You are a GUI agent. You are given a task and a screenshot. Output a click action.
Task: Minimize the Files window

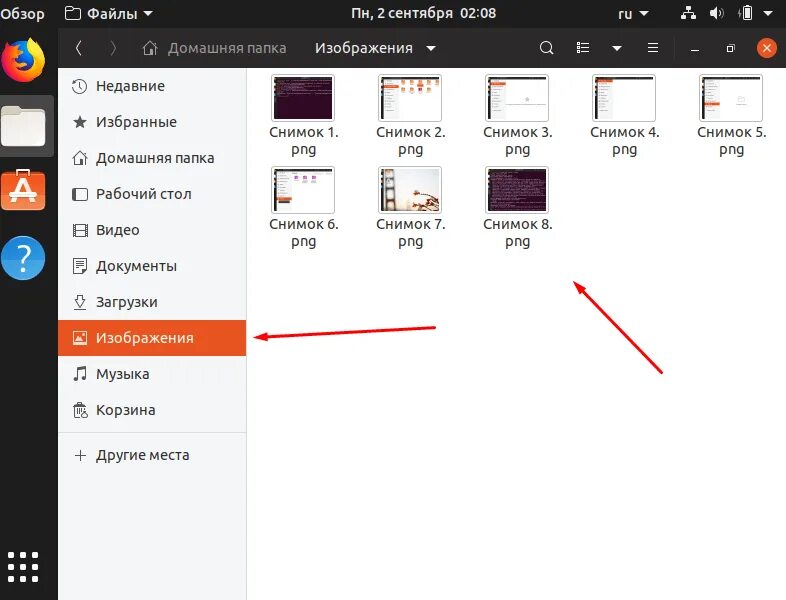click(x=695, y=49)
